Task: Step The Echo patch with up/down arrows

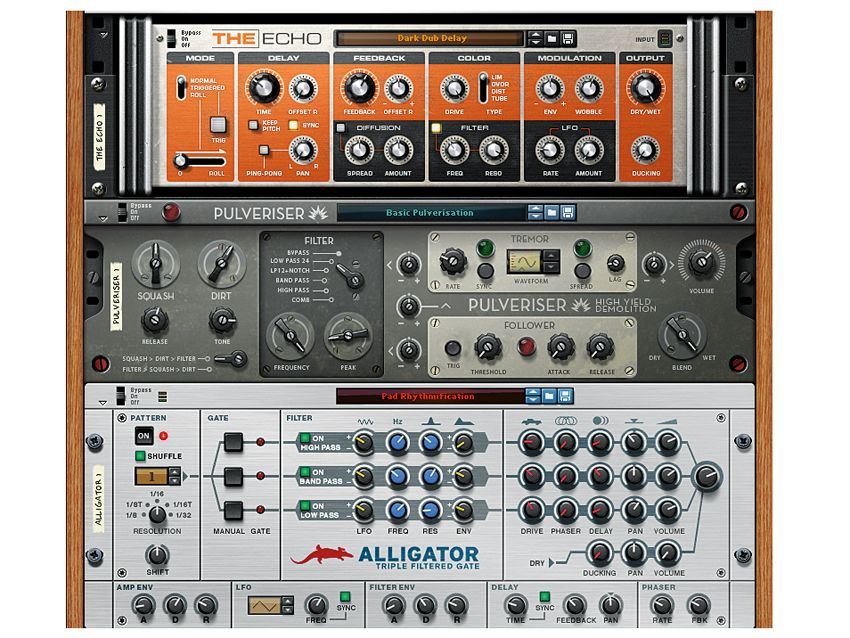Action: click(535, 38)
